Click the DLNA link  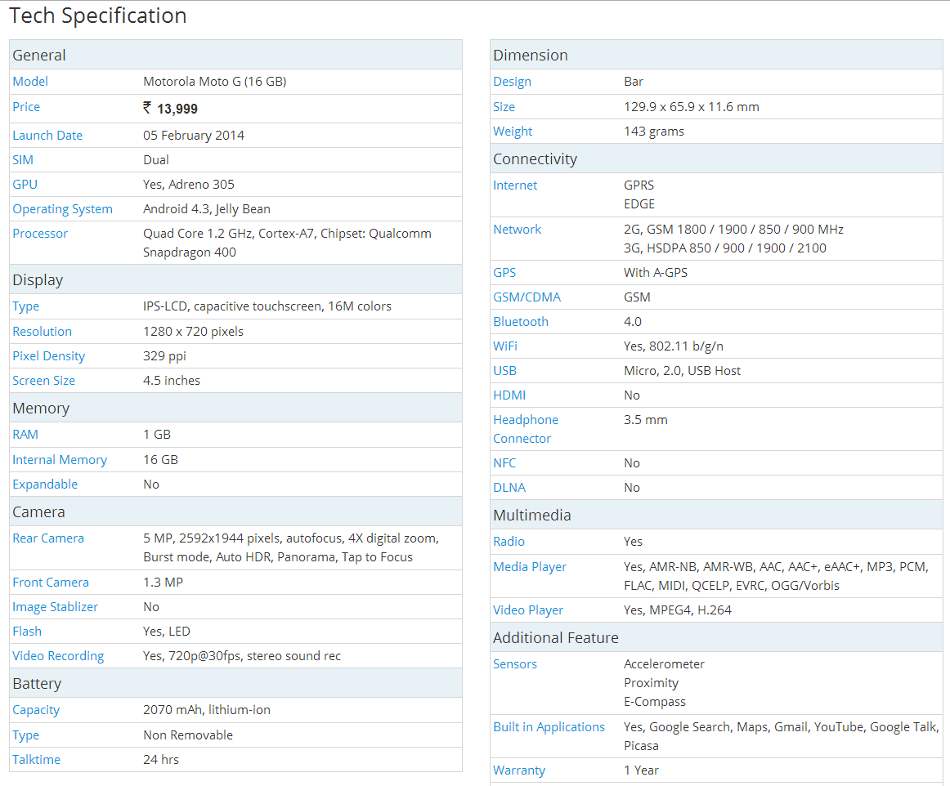pyautogui.click(x=510, y=488)
